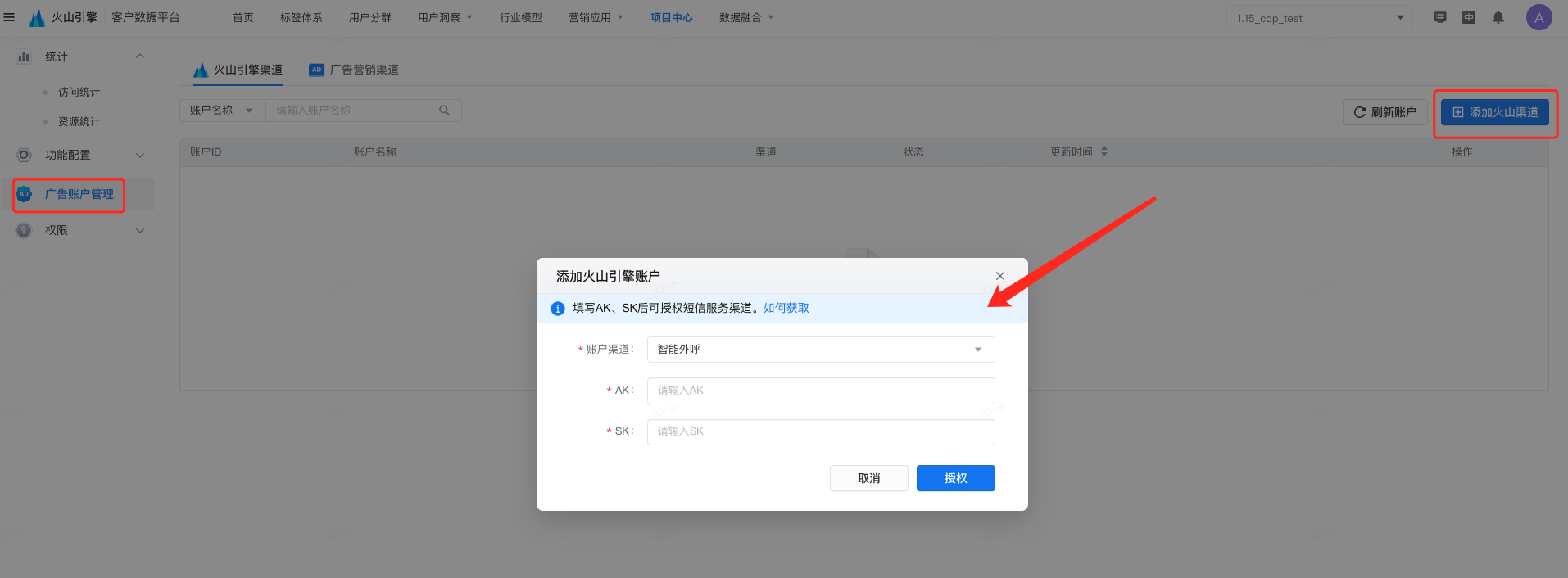Open 访问统计 in sidebar

pyautogui.click(x=79, y=93)
